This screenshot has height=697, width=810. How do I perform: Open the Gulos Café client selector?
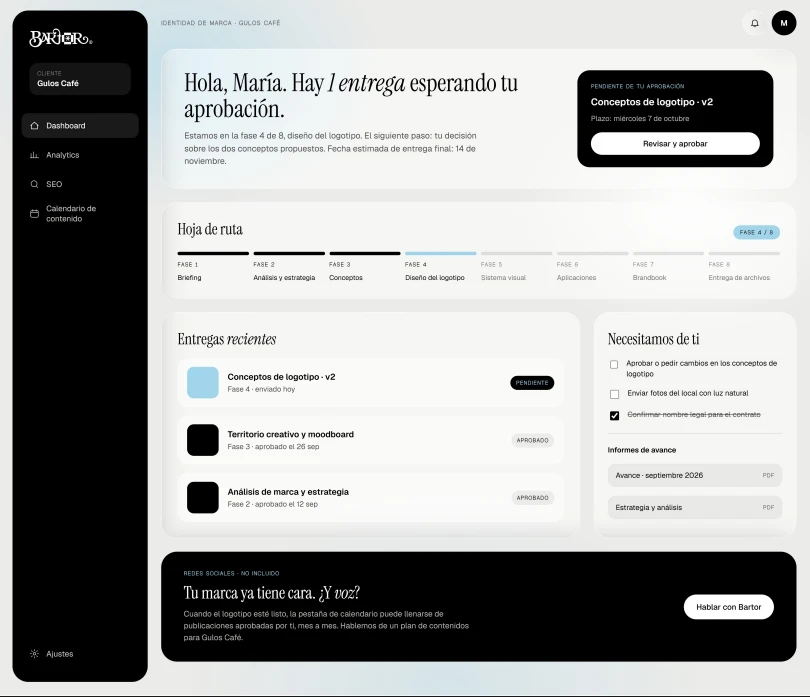80,79
